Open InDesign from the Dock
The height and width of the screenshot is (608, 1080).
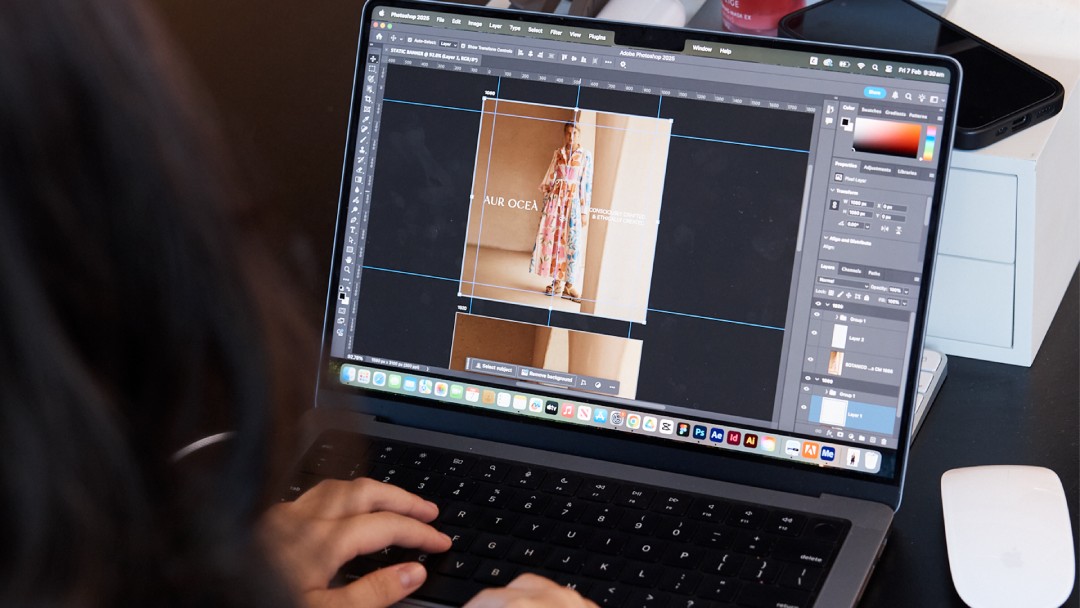[x=734, y=438]
